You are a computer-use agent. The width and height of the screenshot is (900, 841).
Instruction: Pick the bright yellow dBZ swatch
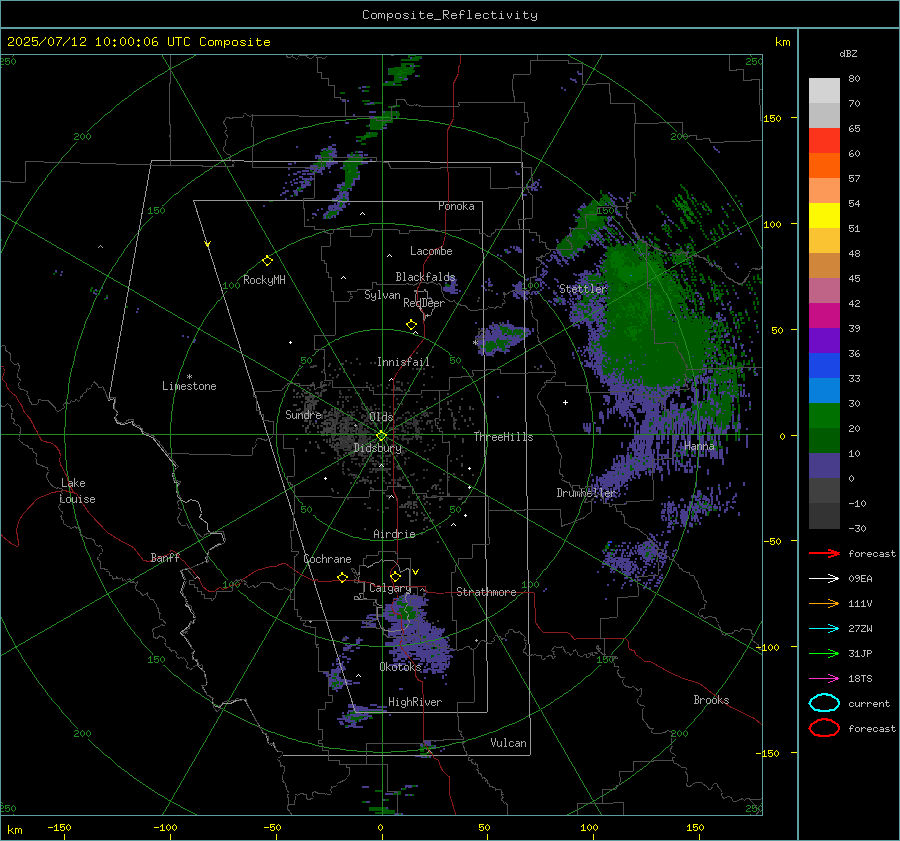pos(824,215)
